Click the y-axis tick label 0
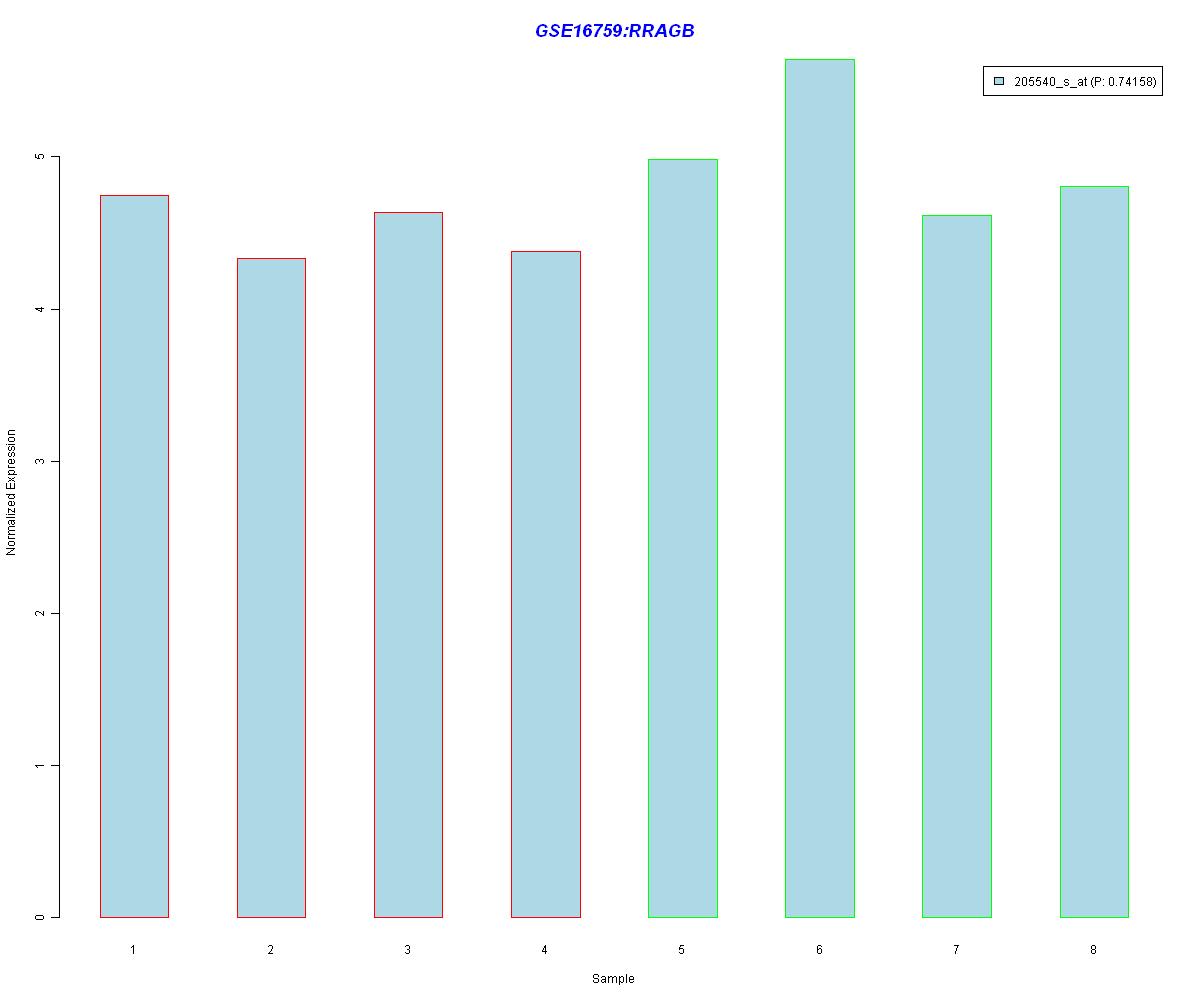1200x1000 pixels. click(x=42, y=917)
